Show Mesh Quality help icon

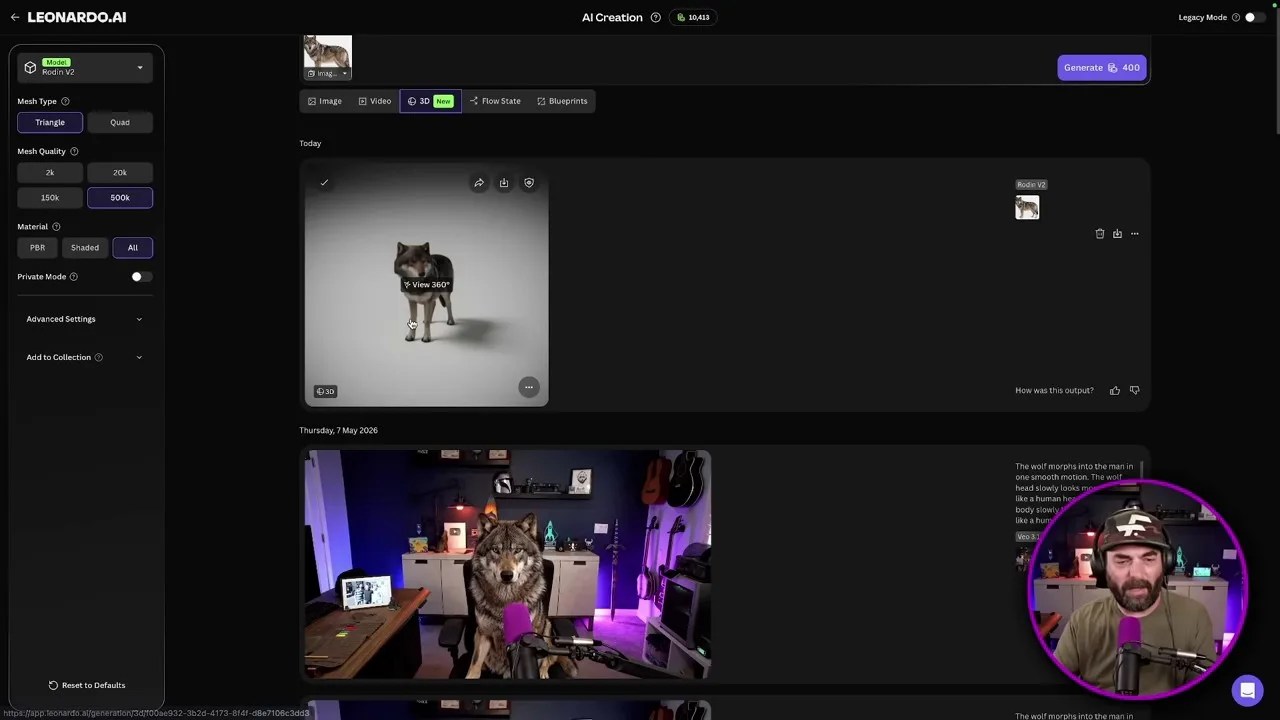point(74,151)
